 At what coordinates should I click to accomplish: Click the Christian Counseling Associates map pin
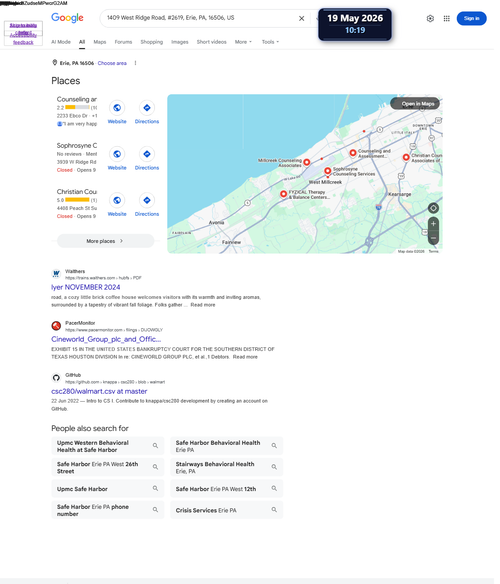tap(406, 158)
